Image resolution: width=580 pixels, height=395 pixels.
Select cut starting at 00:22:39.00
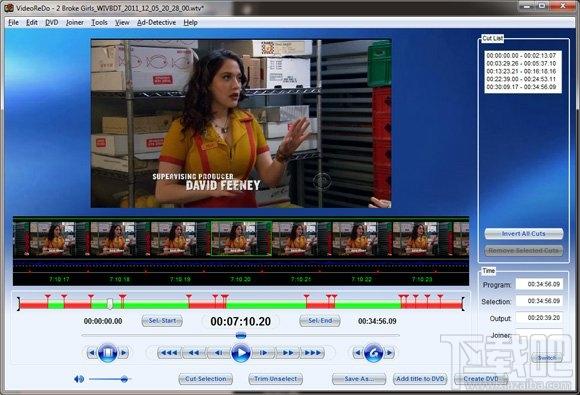(521, 79)
